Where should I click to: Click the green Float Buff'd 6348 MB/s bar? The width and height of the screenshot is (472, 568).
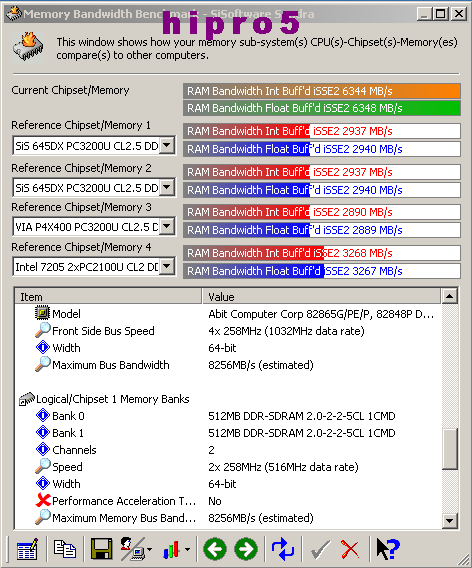pyautogui.click(x=322, y=108)
